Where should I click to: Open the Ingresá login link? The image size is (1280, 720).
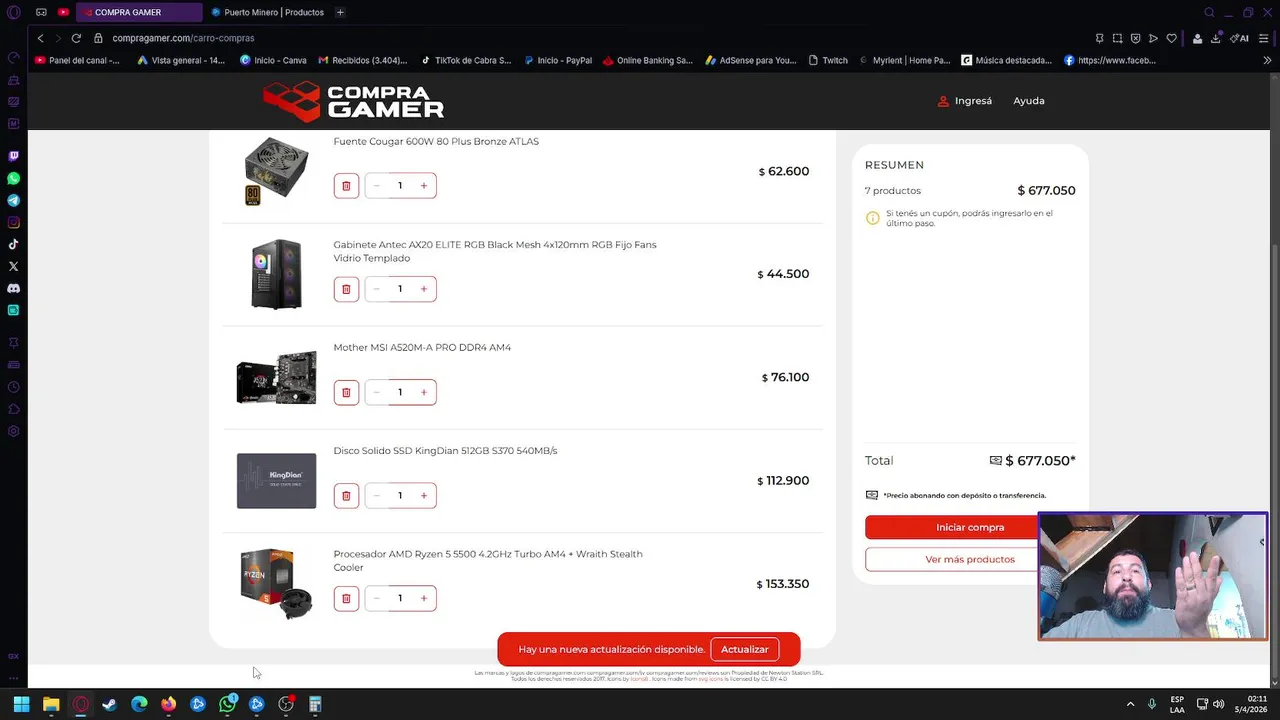(965, 101)
